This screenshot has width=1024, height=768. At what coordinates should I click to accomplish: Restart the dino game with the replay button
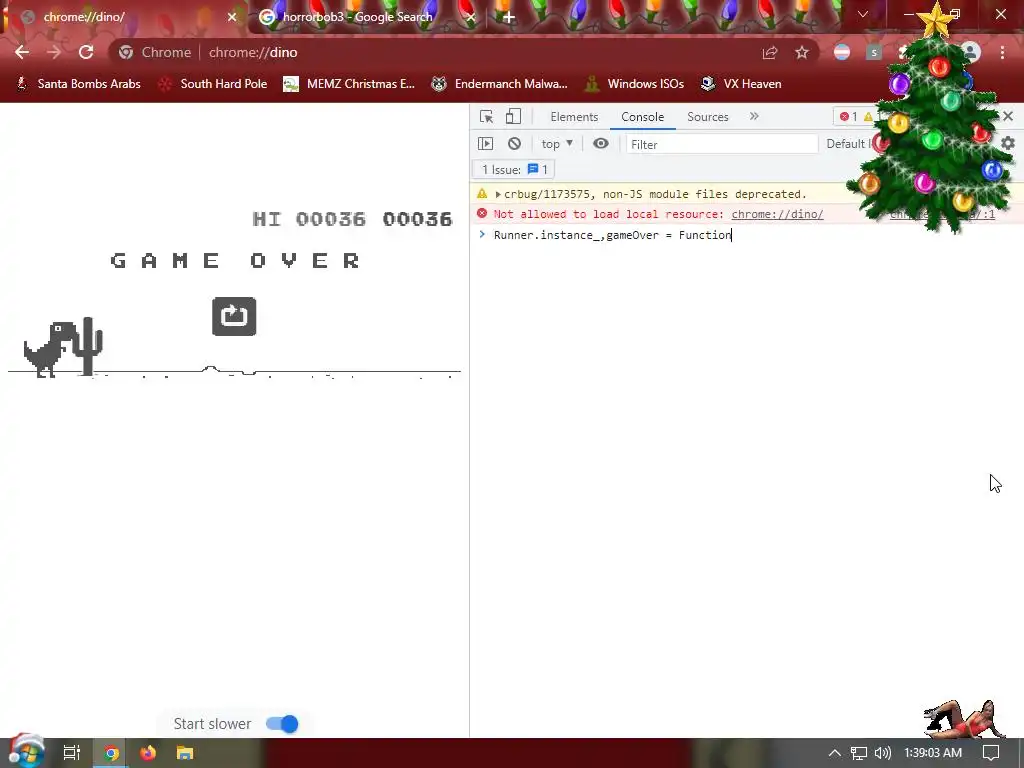tap(234, 317)
